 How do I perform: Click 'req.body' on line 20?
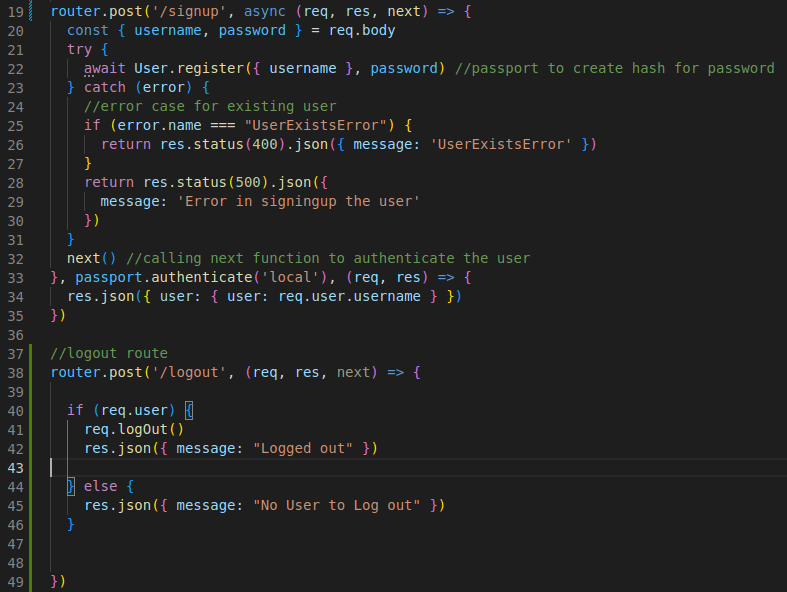pos(362,30)
